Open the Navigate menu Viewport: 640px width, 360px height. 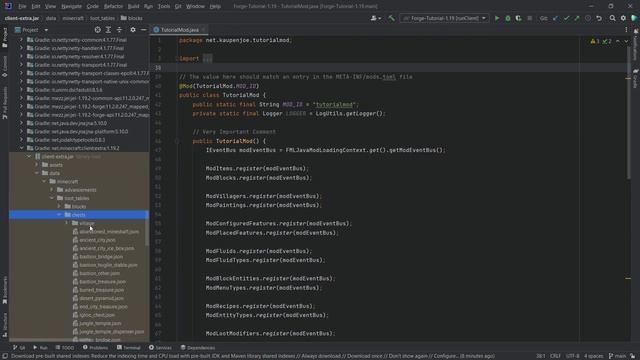pyautogui.click(x=71, y=6)
